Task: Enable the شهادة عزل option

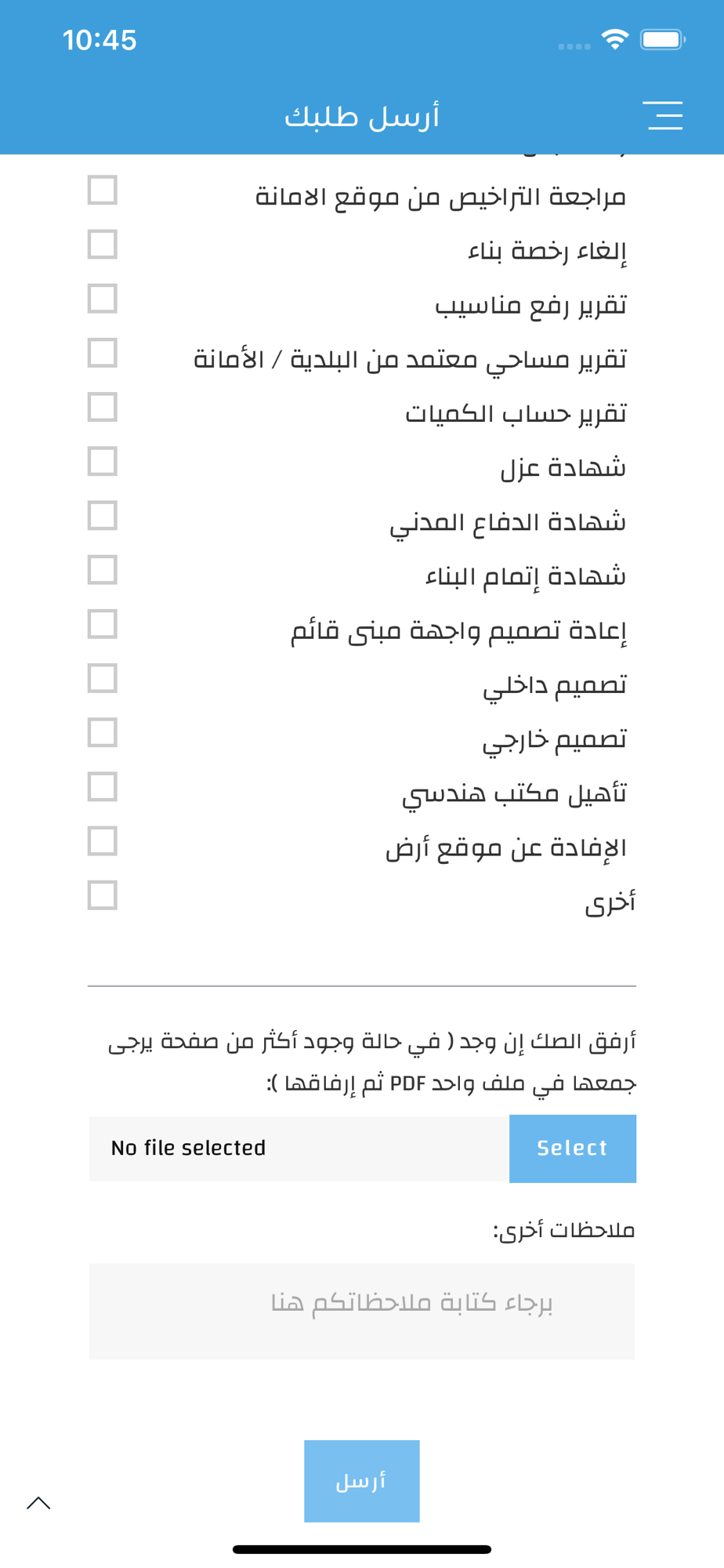Action: pyautogui.click(x=103, y=462)
